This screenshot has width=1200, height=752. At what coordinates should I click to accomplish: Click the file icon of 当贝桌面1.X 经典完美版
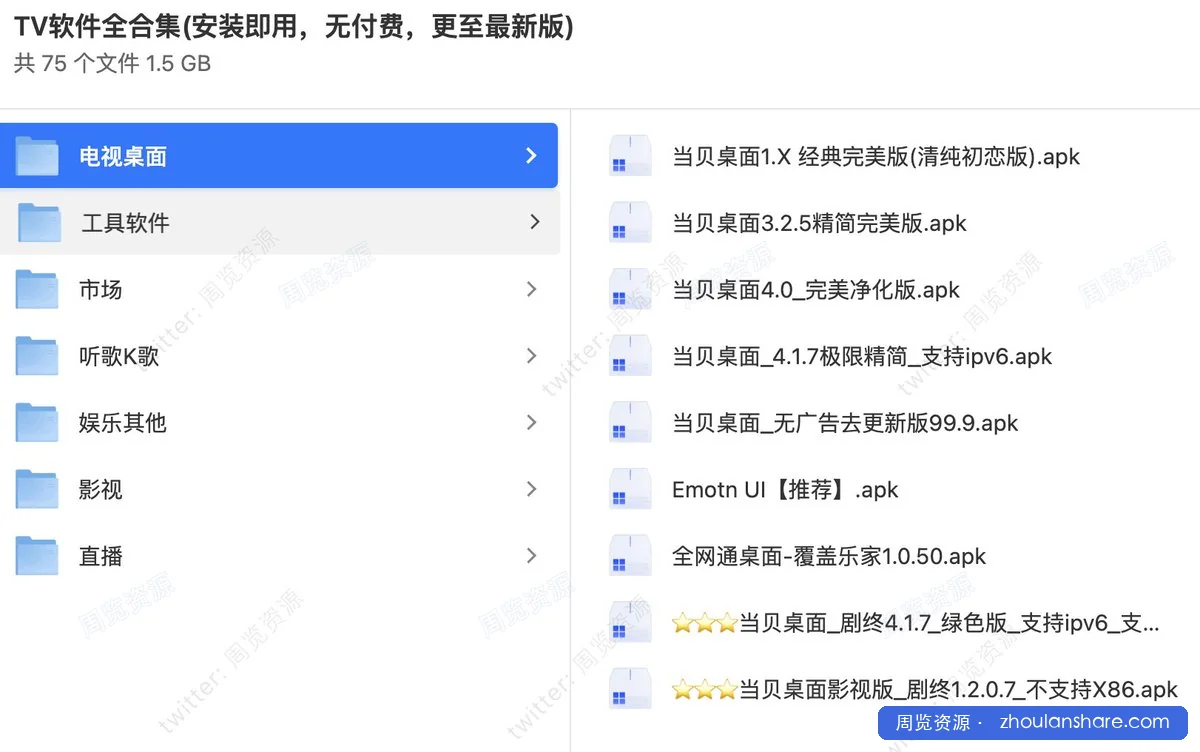[630, 156]
